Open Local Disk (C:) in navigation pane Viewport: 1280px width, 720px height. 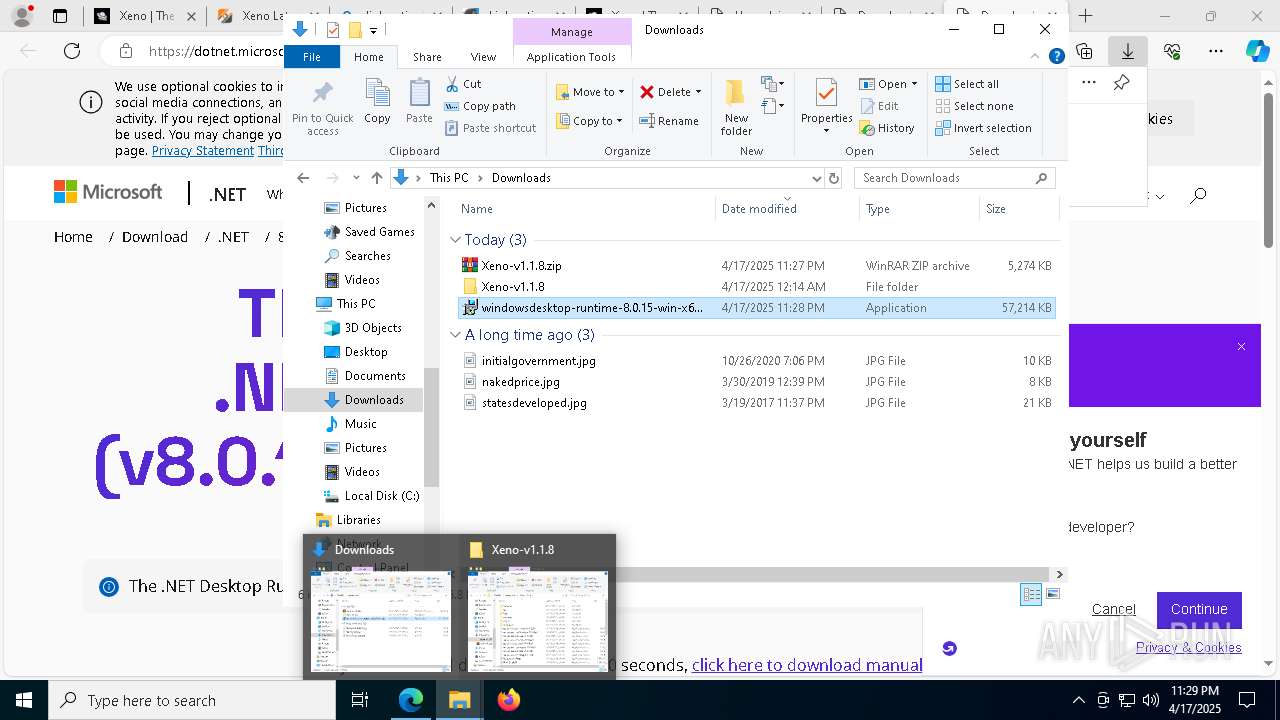click(381, 496)
